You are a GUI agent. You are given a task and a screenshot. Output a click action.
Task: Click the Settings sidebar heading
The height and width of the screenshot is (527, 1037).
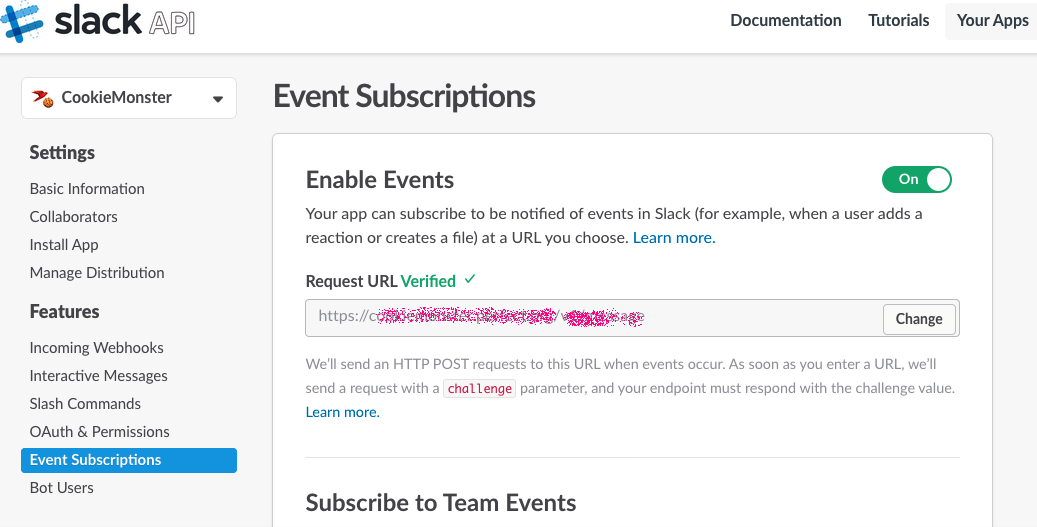point(62,153)
